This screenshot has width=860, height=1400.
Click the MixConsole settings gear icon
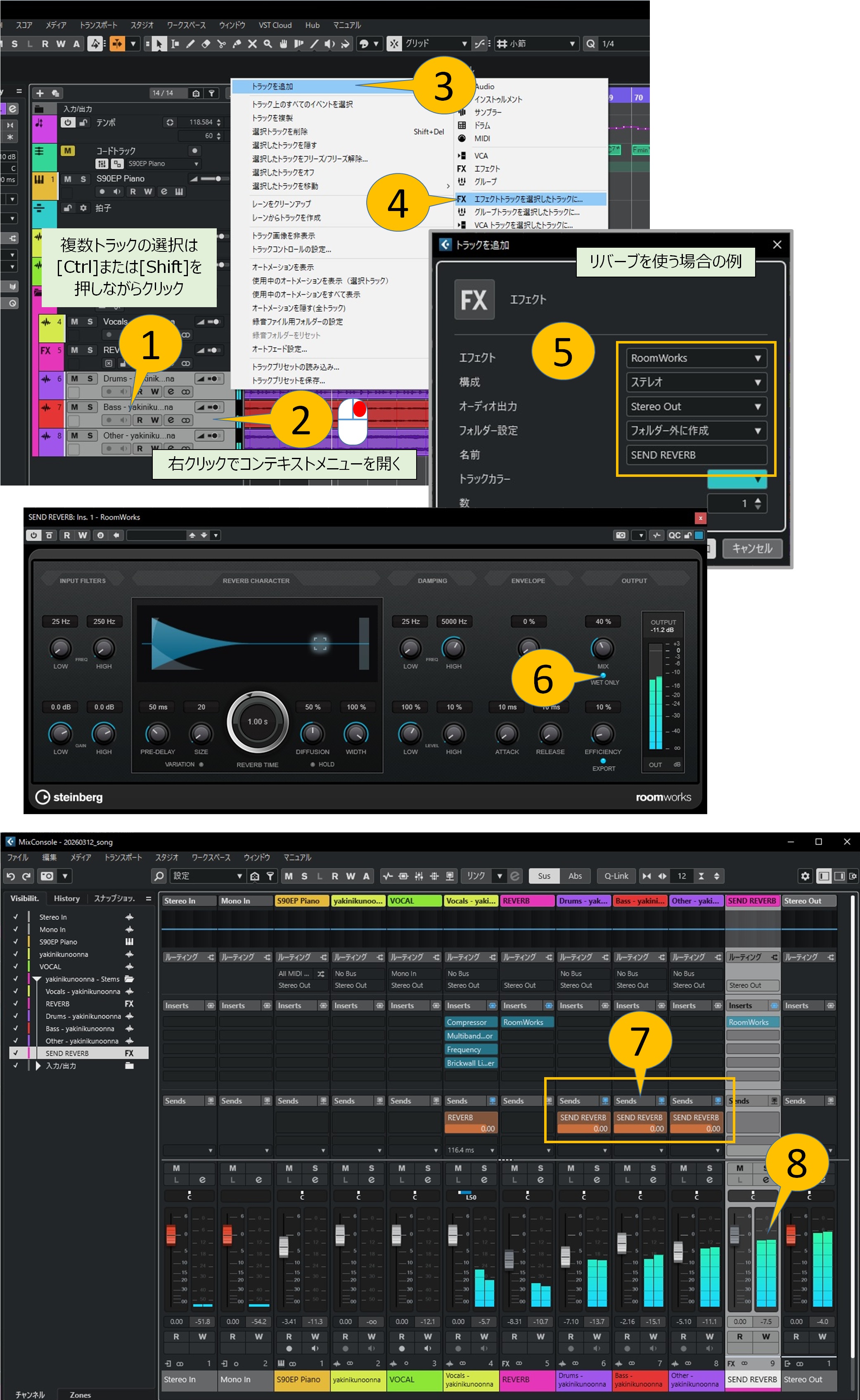point(805,876)
